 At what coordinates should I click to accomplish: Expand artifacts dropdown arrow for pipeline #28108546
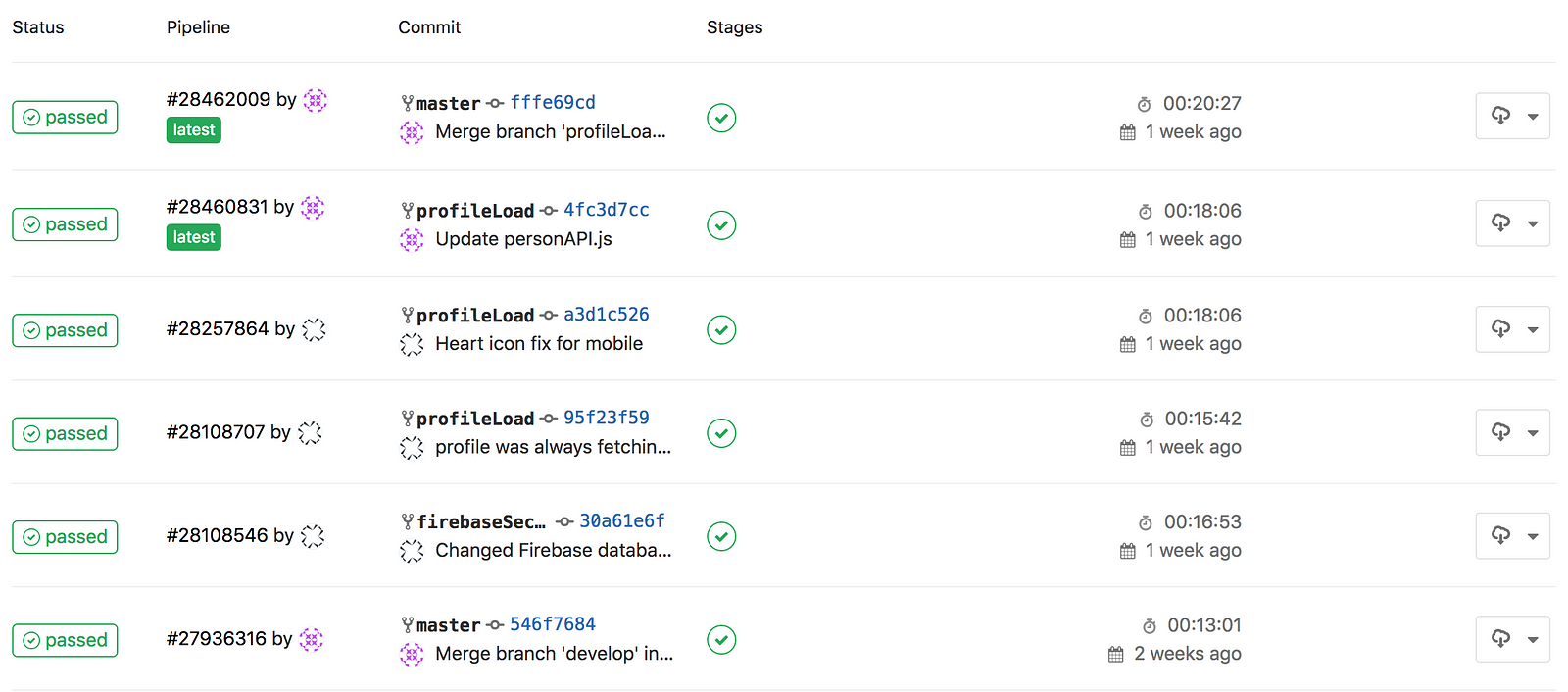pyautogui.click(x=1533, y=536)
